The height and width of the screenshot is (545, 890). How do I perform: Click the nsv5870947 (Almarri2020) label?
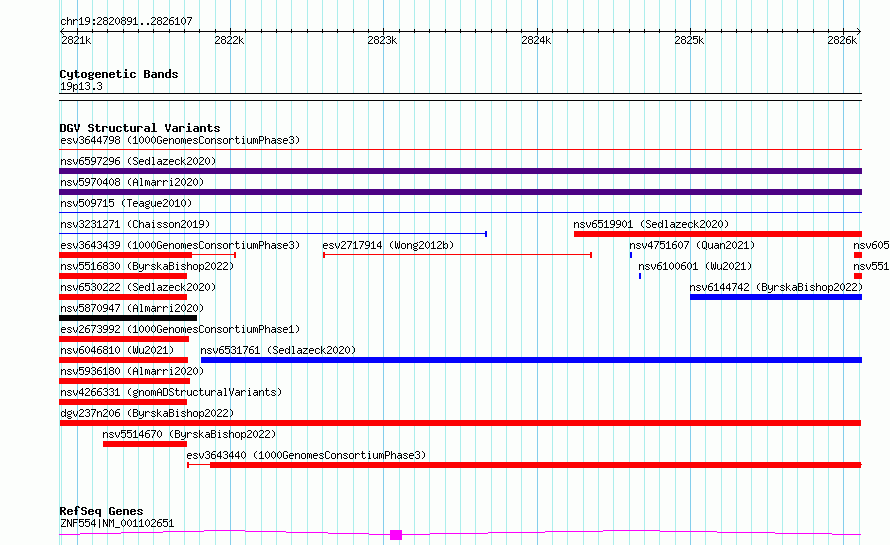(x=132, y=308)
